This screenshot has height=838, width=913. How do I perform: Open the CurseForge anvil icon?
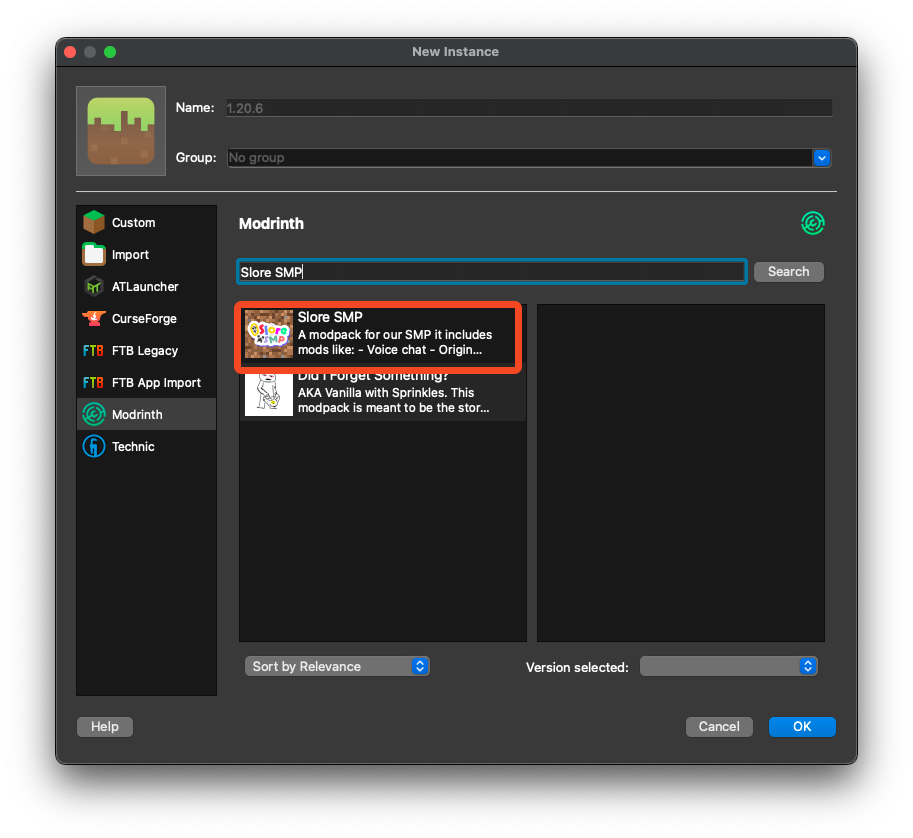tap(94, 318)
